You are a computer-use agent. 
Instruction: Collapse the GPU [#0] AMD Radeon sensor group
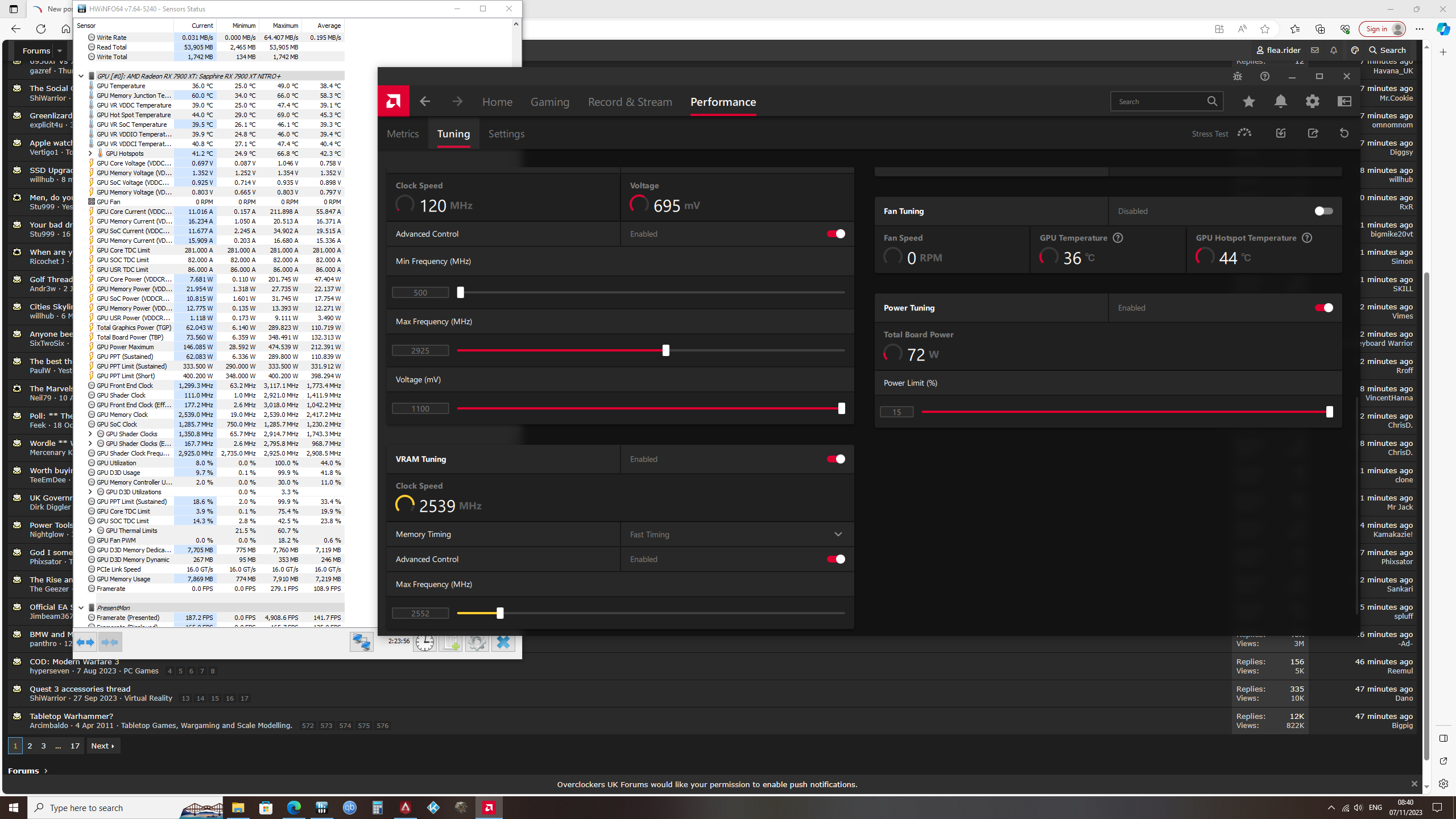pyautogui.click(x=81, y=76)
